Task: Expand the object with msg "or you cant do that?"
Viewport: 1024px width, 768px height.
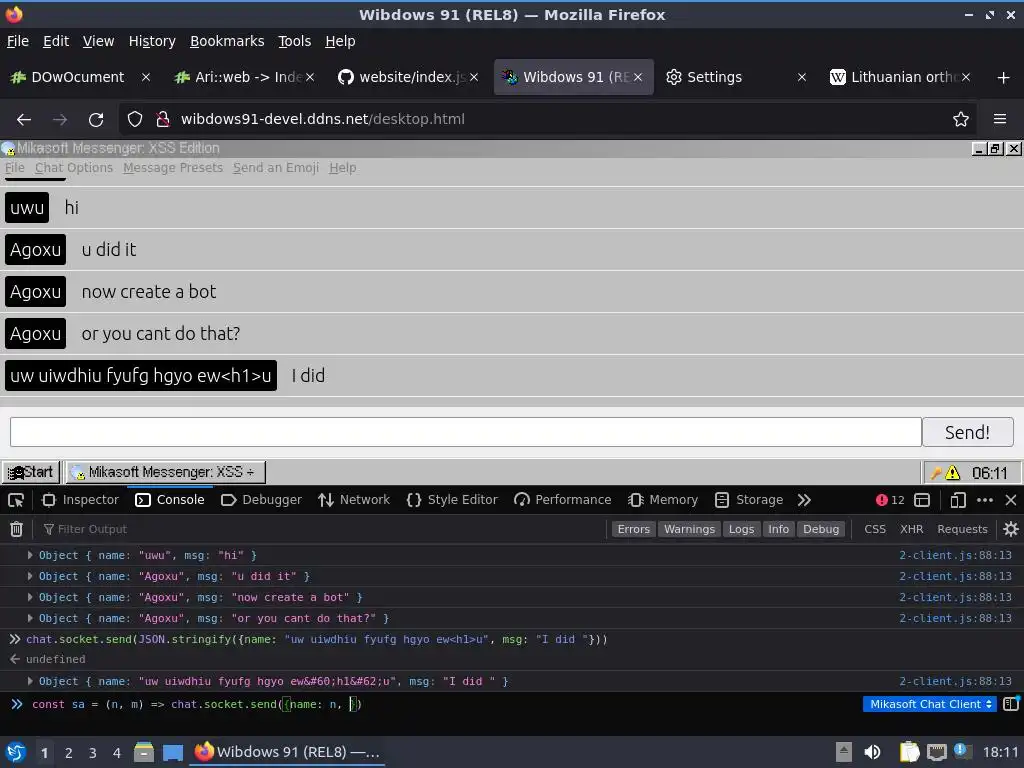Action: pos(30,618)
